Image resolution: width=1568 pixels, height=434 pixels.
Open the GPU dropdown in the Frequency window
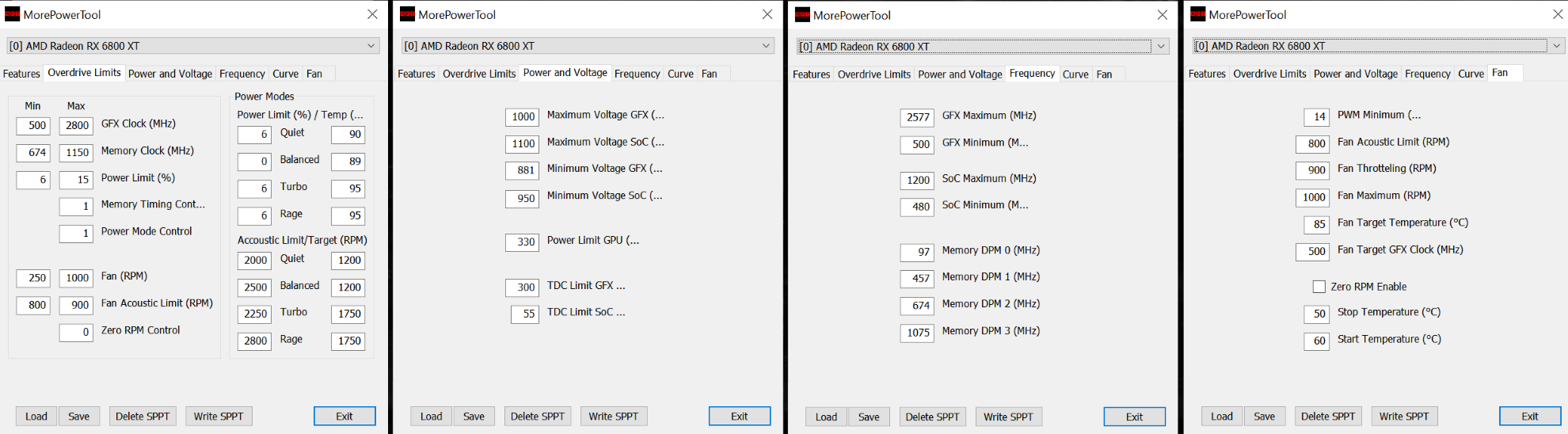click(982, 47)
